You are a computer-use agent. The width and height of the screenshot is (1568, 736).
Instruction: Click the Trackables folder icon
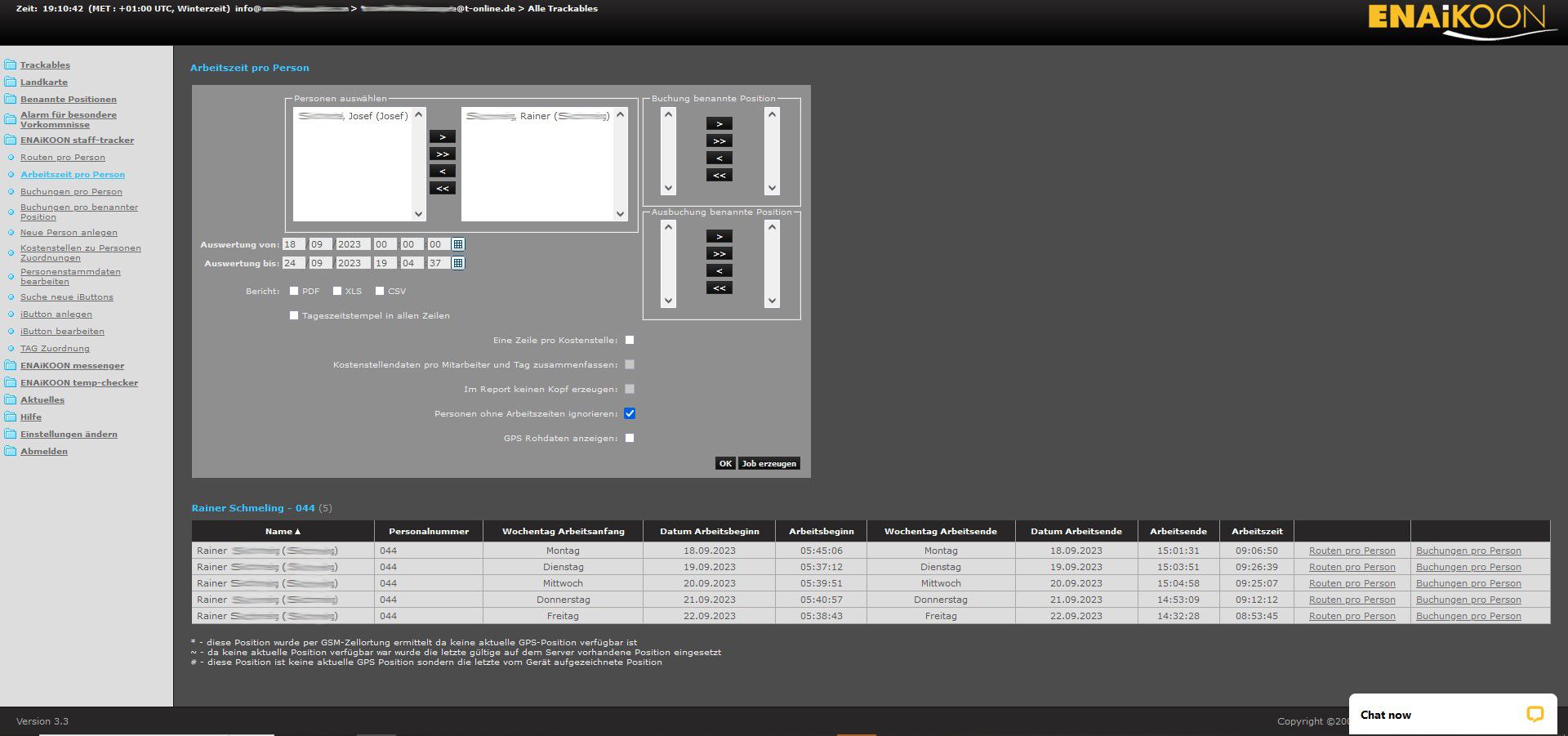(10, 65)
